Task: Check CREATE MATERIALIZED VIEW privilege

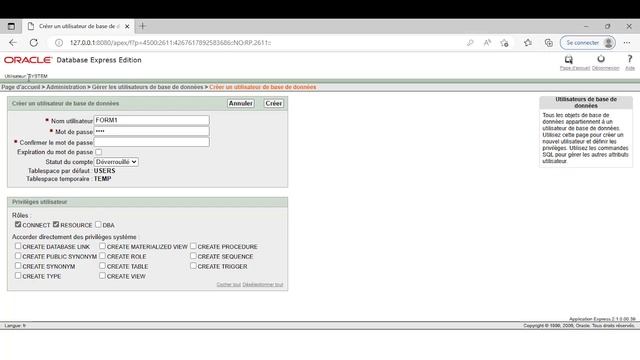Action: [102, 246]
